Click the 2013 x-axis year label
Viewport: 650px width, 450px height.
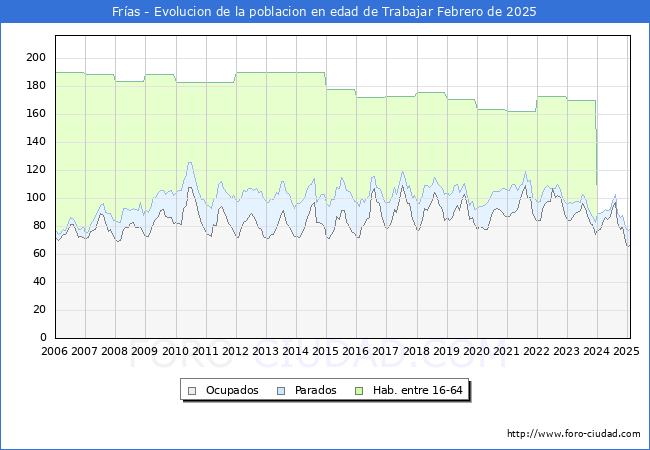click(265, 351)
